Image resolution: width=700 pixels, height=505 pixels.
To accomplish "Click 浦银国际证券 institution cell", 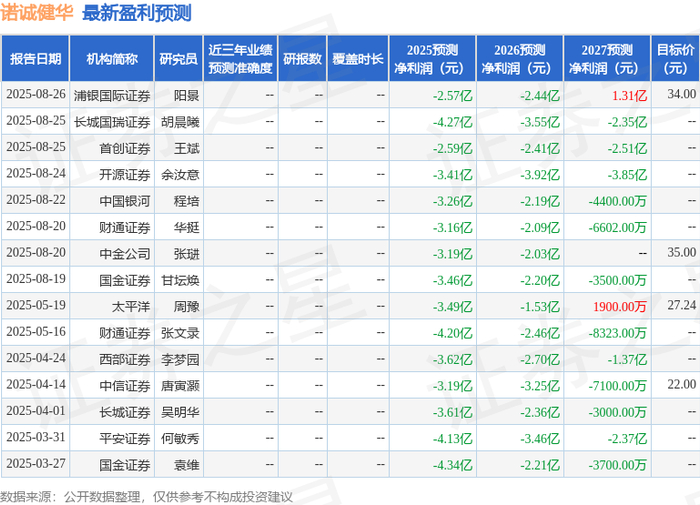I will [112, 96].
